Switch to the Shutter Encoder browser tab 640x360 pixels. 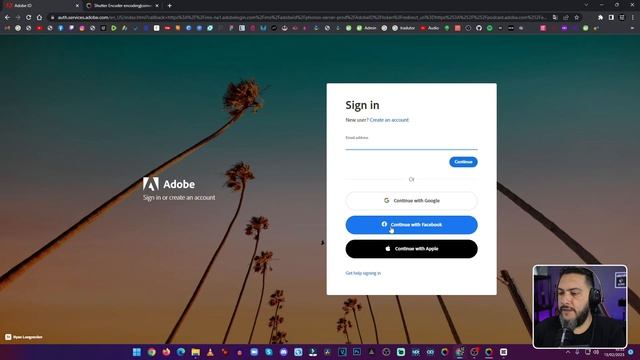tap(122, 6)
